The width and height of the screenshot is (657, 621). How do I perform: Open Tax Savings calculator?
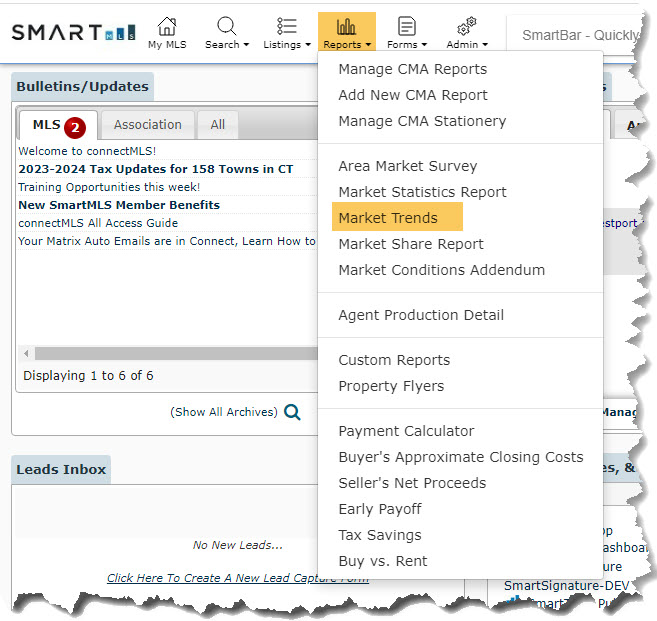tap(380, 535)
